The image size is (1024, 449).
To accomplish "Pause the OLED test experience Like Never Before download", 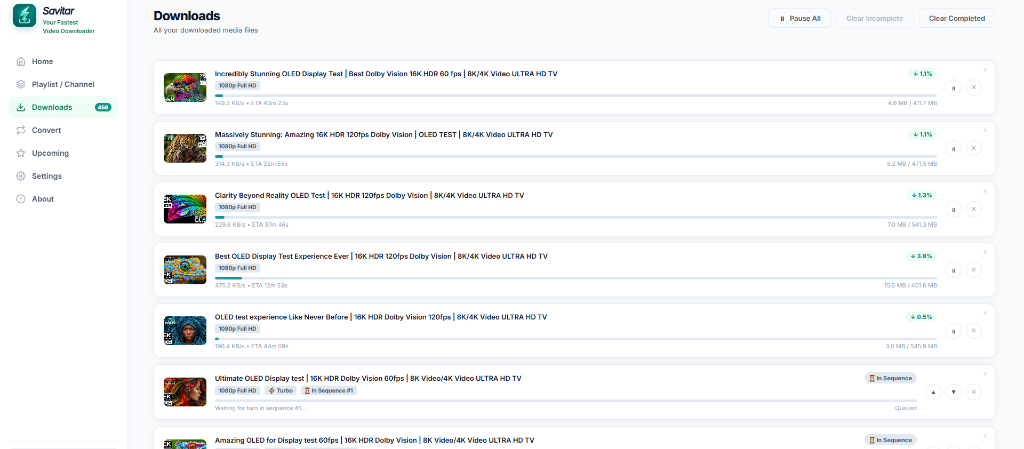I will click(953, 331).
